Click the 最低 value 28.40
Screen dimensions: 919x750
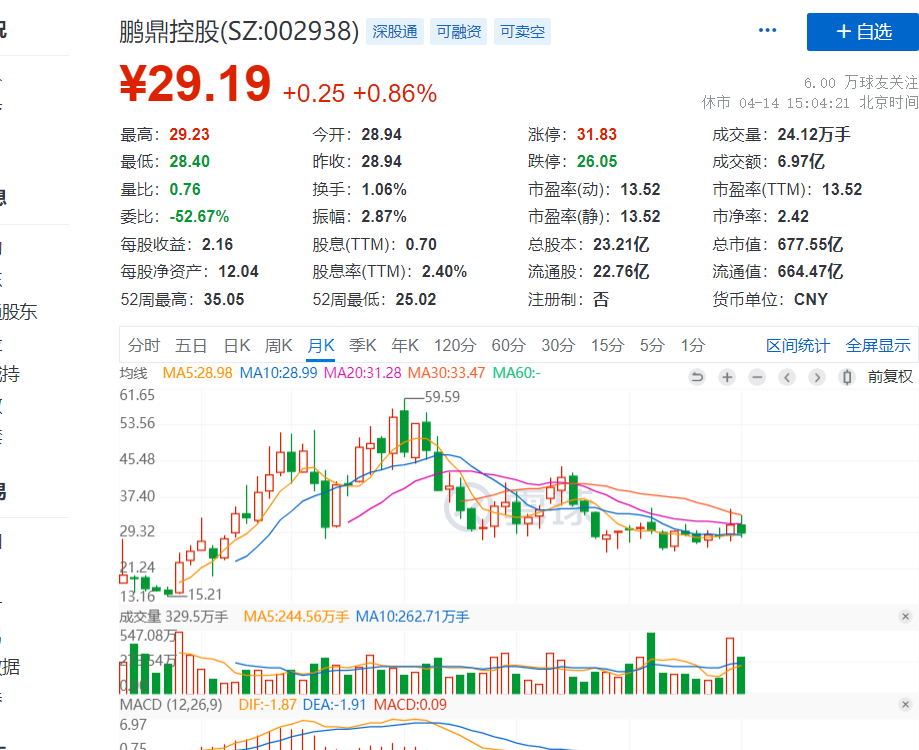(x=189, y=161)
